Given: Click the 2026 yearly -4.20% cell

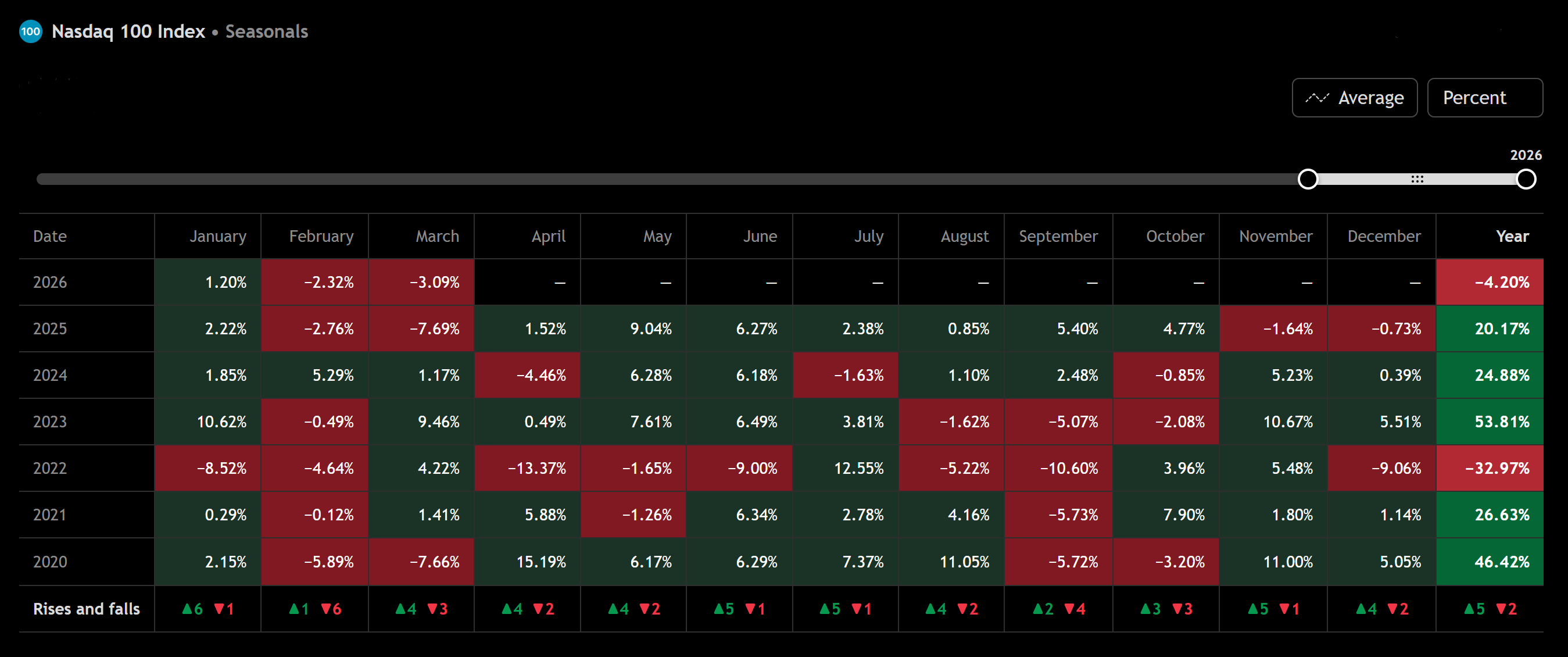Looking at the screenshot, I should click(1490, 282).
